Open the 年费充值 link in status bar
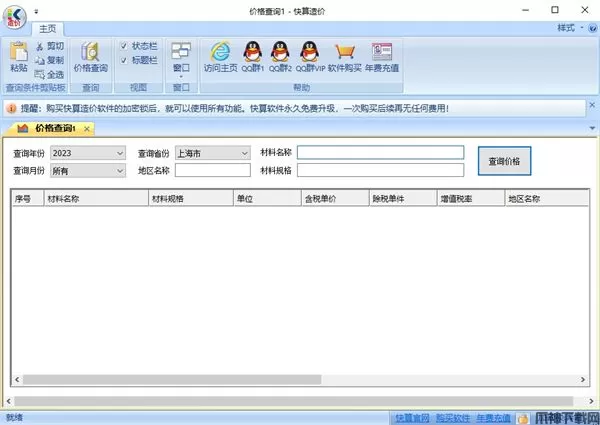 (x=494, y=418)
